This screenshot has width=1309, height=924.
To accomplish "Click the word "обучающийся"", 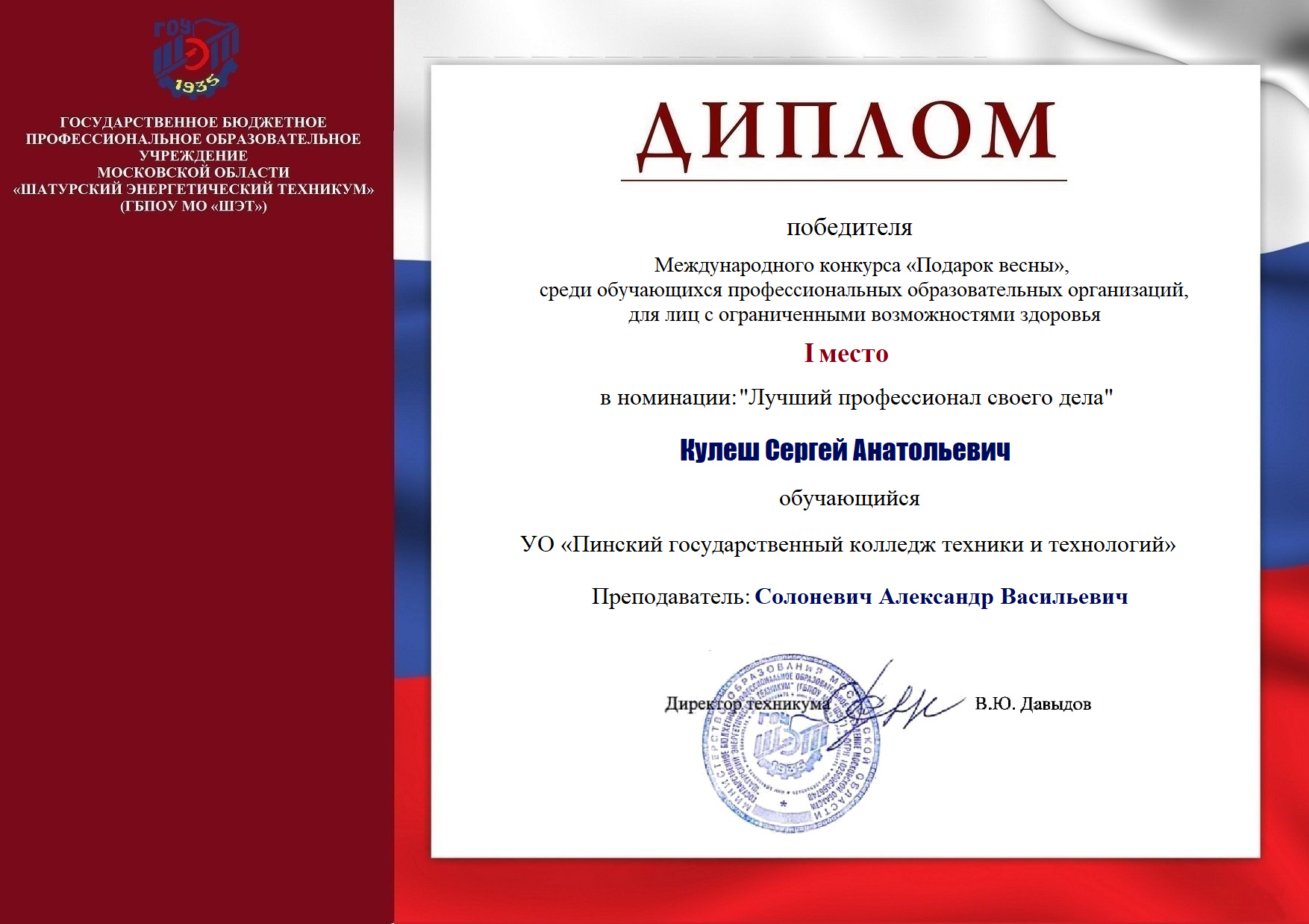I will (x=849, y=498).
